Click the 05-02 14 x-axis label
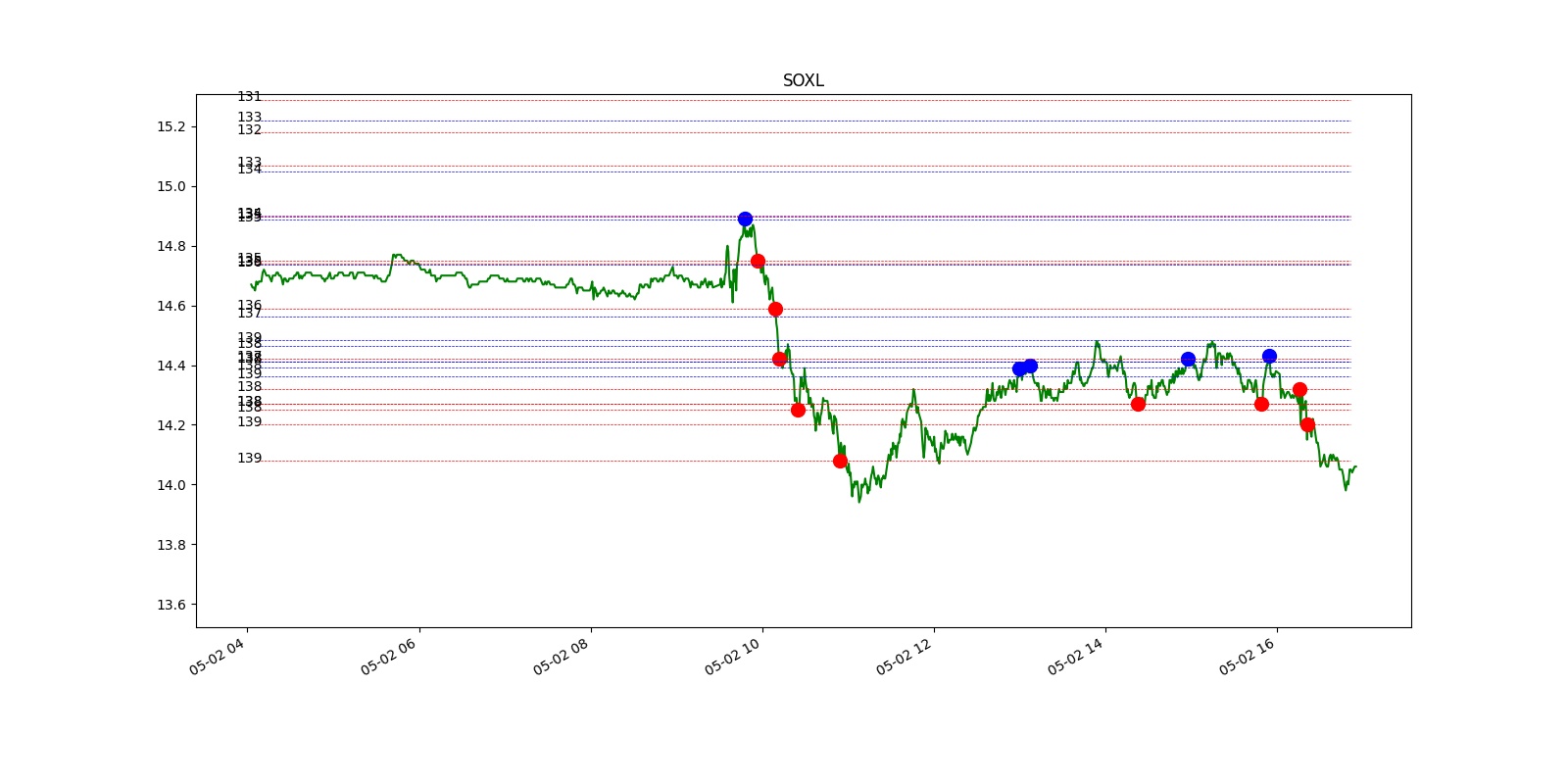The height and width of the screenshot is (784, 1568). tap(1075, 656)
